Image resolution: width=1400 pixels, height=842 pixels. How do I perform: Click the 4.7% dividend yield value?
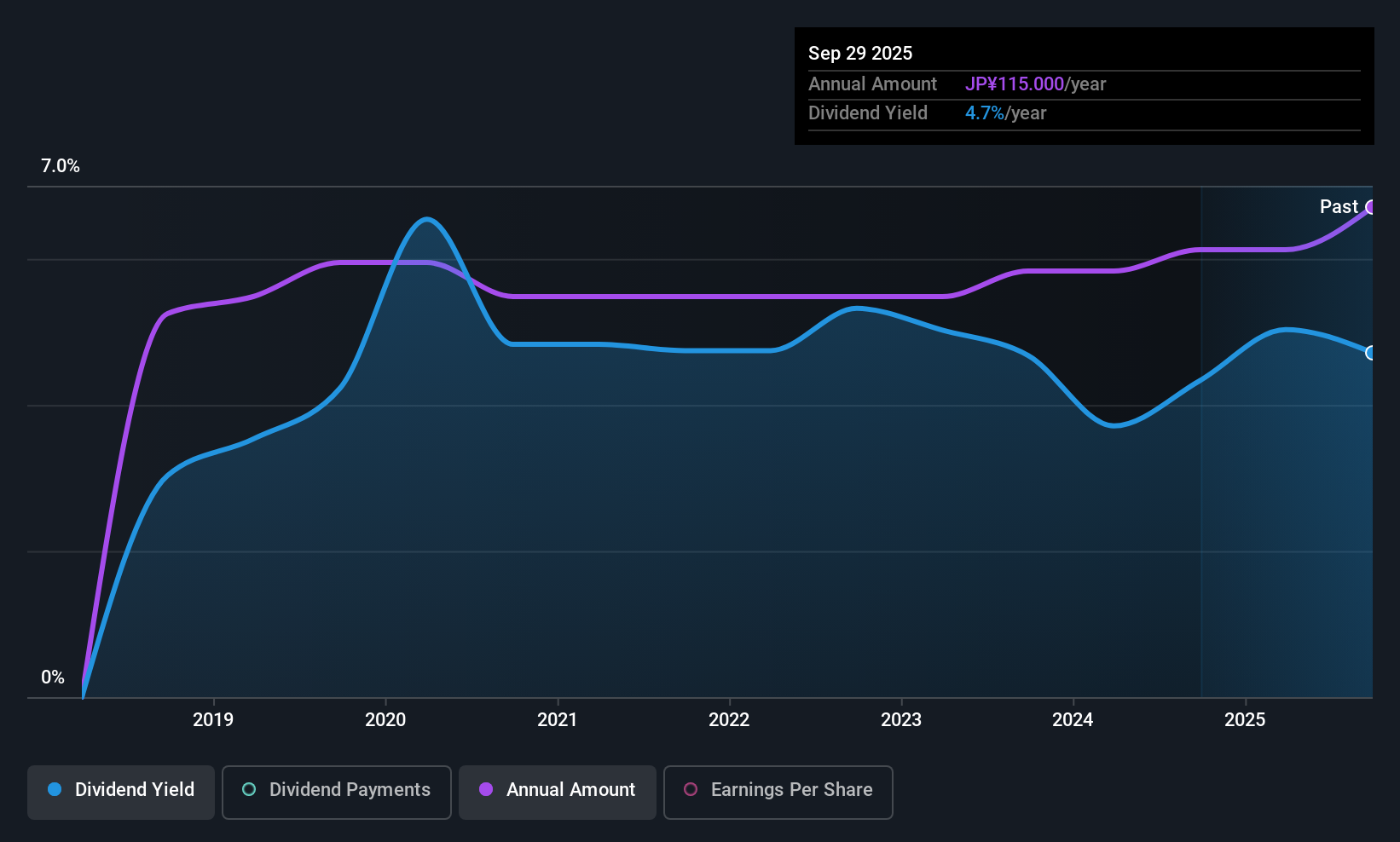pyautogui.click(x=985, y=112)
